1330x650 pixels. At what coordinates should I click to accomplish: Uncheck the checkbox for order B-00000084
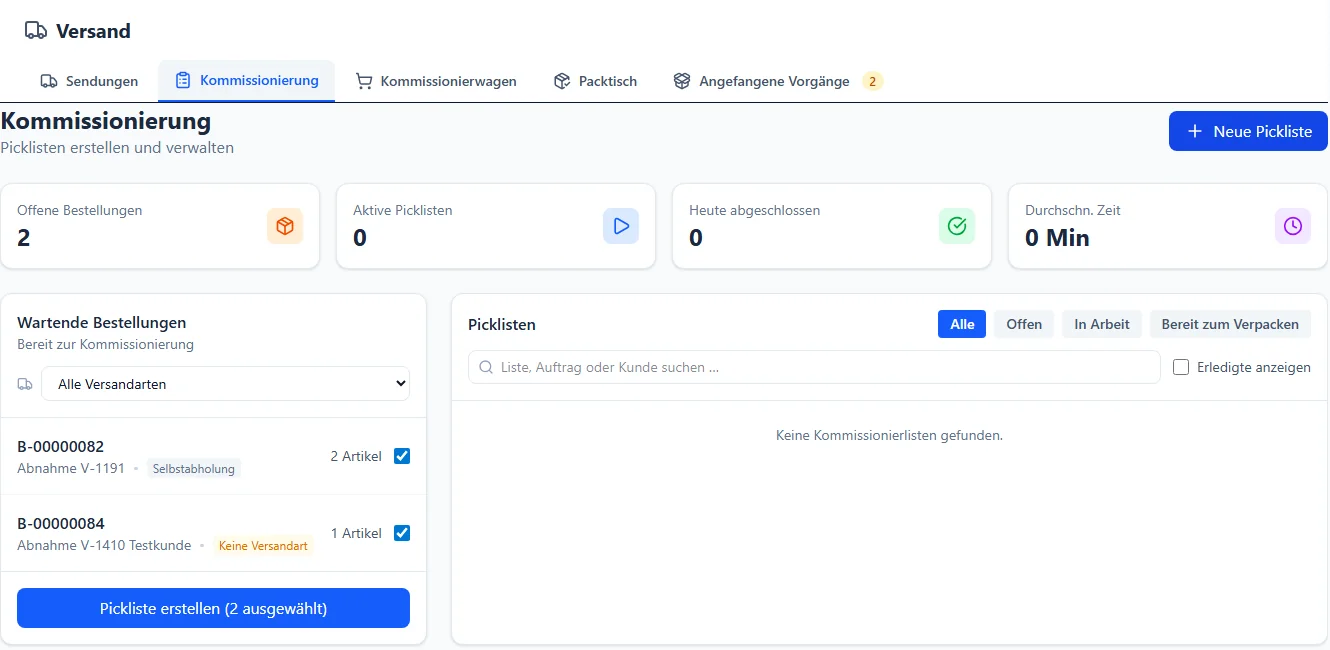(x=402, y=533)
